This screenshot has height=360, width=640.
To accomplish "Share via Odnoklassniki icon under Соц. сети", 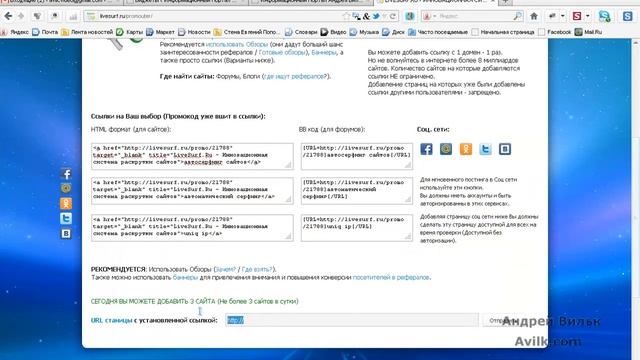I will (466, 149).
